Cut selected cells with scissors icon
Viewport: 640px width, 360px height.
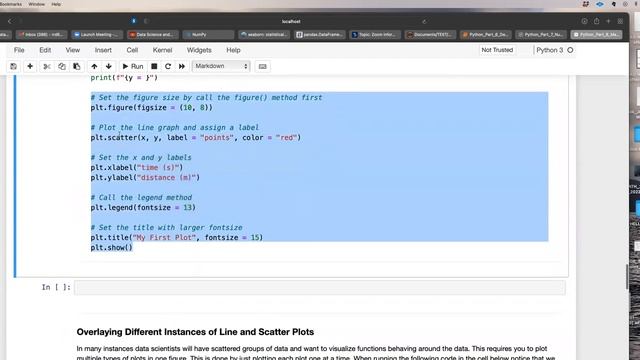tap(47, 66)
